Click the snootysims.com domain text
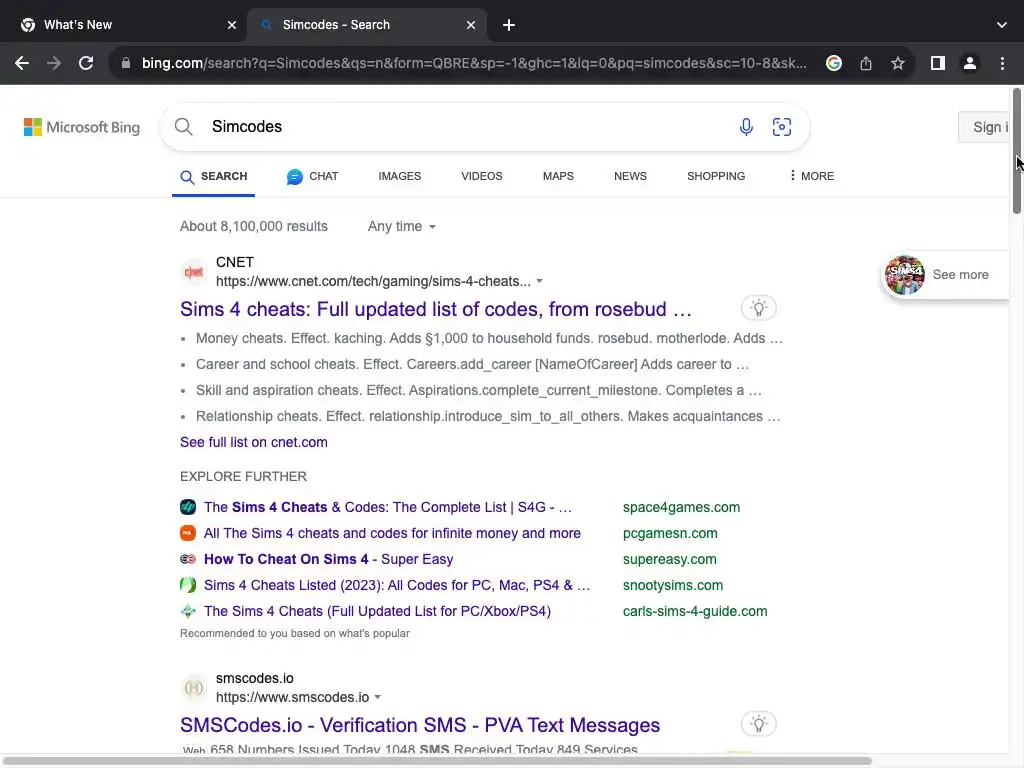Image resolution: width=1024 pixels, height=768 pixels. (x=673, y=586)
